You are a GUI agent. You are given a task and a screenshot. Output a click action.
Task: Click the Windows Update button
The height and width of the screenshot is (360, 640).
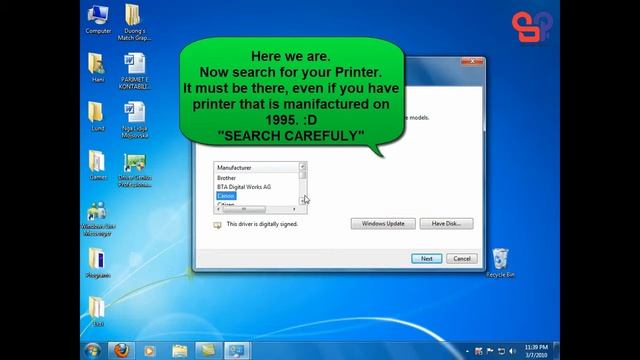pos(383,224)
